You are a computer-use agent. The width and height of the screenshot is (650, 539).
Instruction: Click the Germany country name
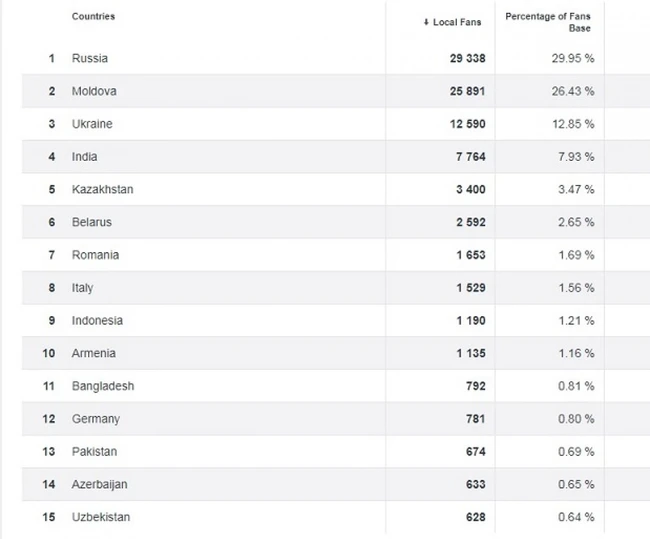(96, 419)
